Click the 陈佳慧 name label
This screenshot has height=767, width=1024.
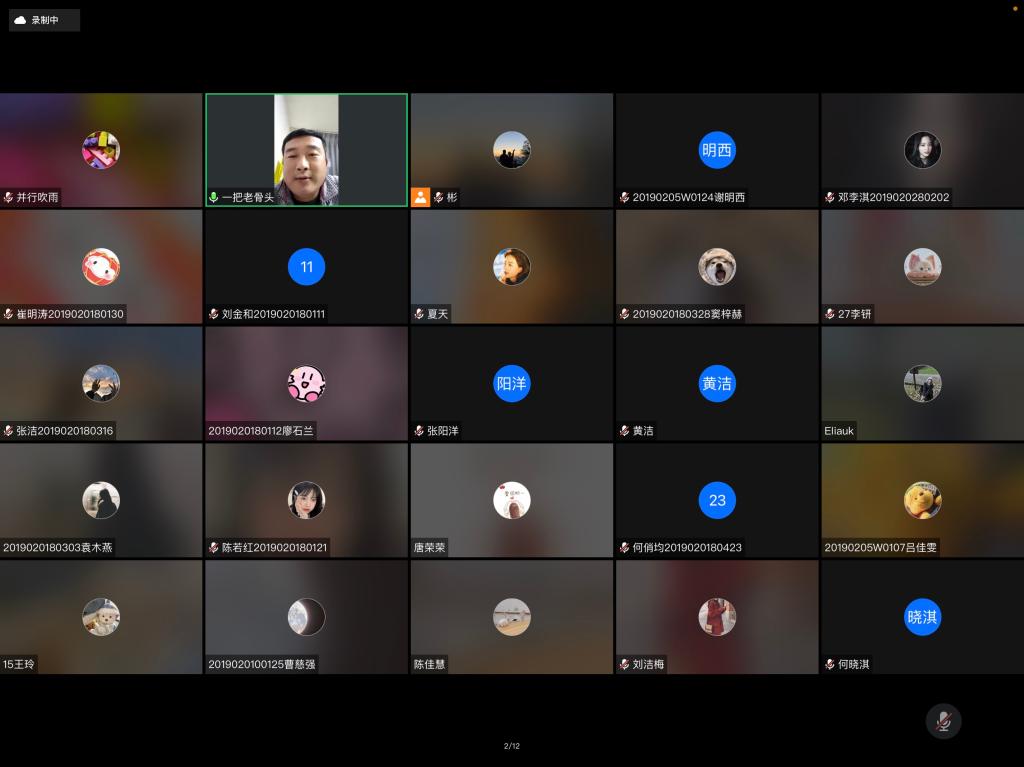coord(429,664)
